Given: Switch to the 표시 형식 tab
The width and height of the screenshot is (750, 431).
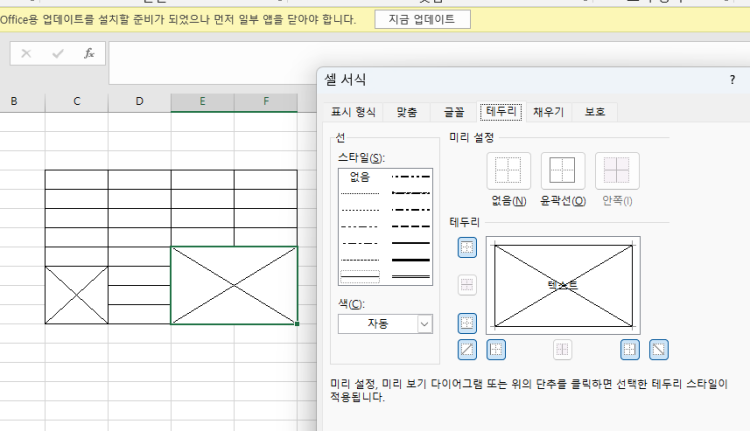Looking at the screenshot, I should tap(353, 112).
